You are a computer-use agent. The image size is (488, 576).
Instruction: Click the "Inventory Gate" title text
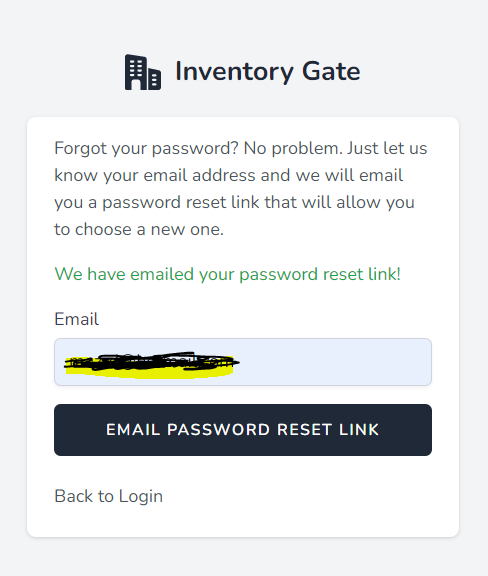coord(268,71)
